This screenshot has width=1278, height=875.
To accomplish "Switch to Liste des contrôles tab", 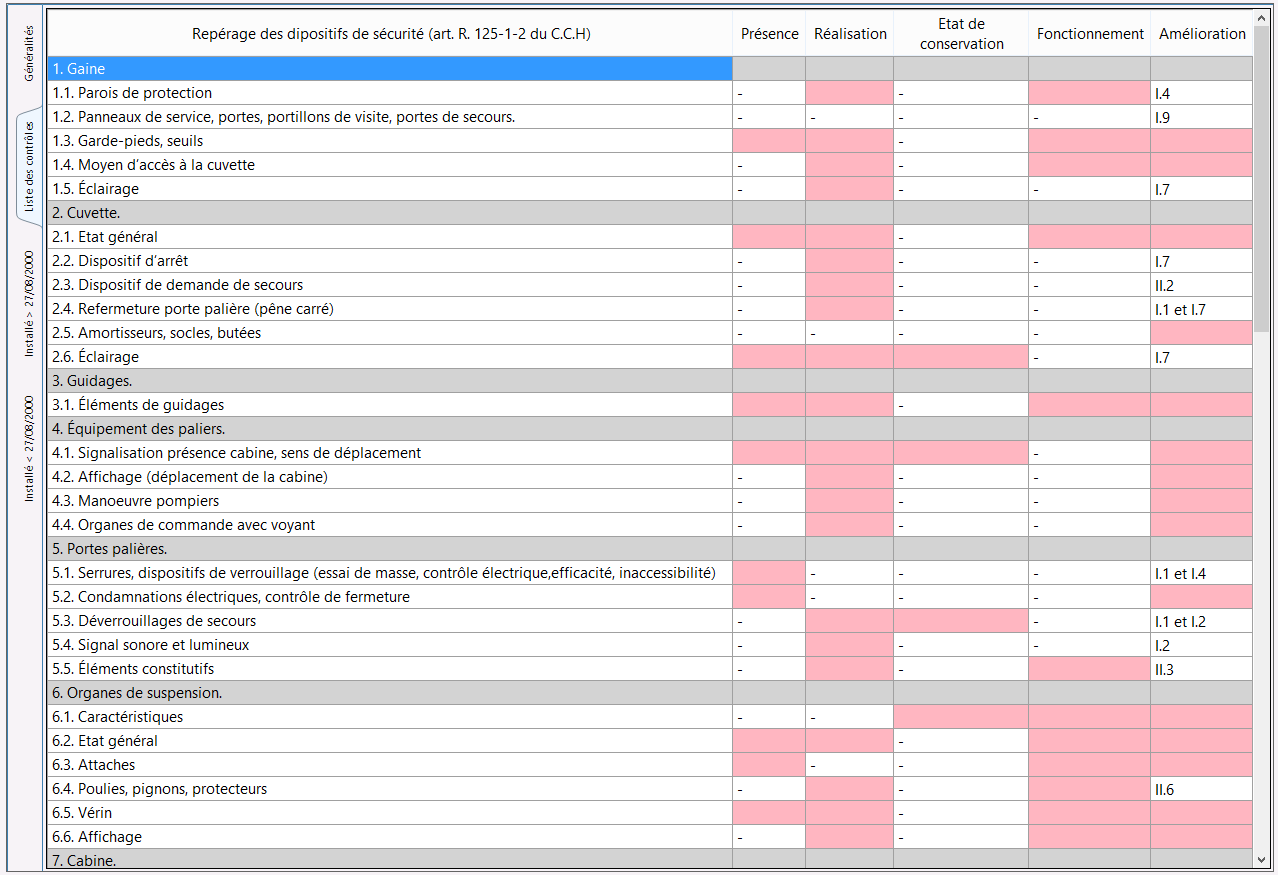I will (29, 166).
